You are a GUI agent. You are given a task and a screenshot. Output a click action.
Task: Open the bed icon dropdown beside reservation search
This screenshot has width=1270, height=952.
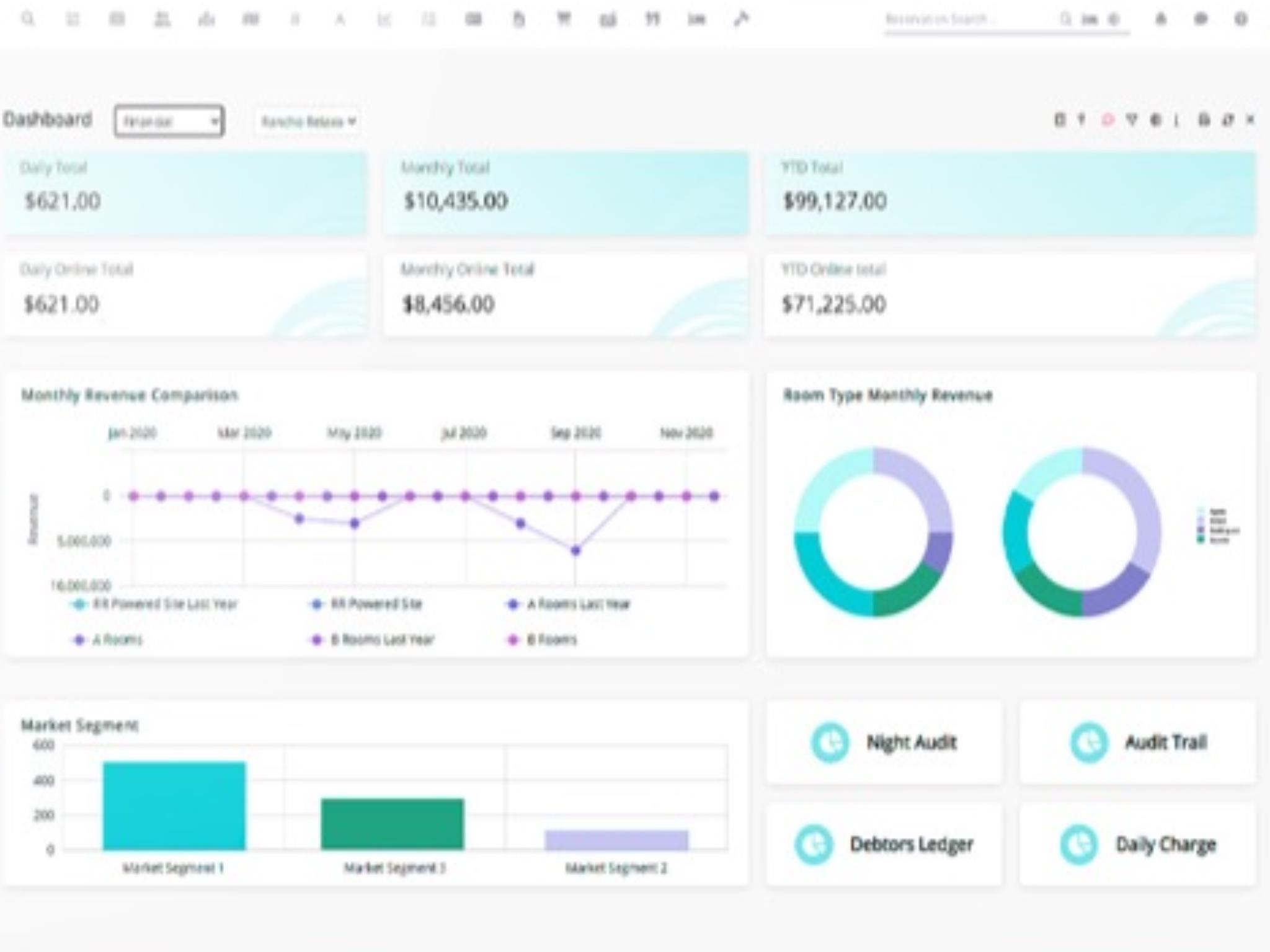pyautogui.click(x=1090, y=19)
